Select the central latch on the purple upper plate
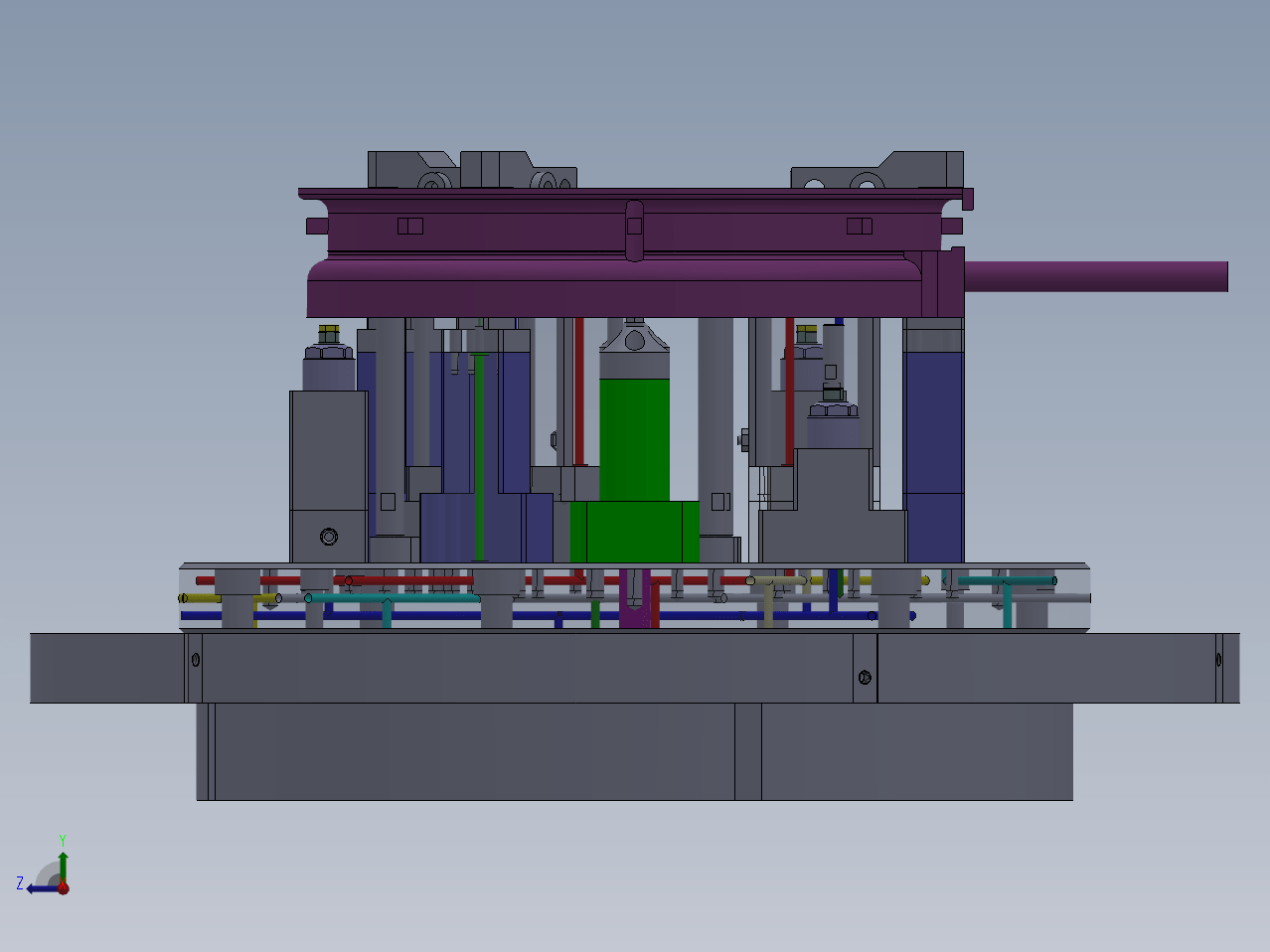 point(635,231)
